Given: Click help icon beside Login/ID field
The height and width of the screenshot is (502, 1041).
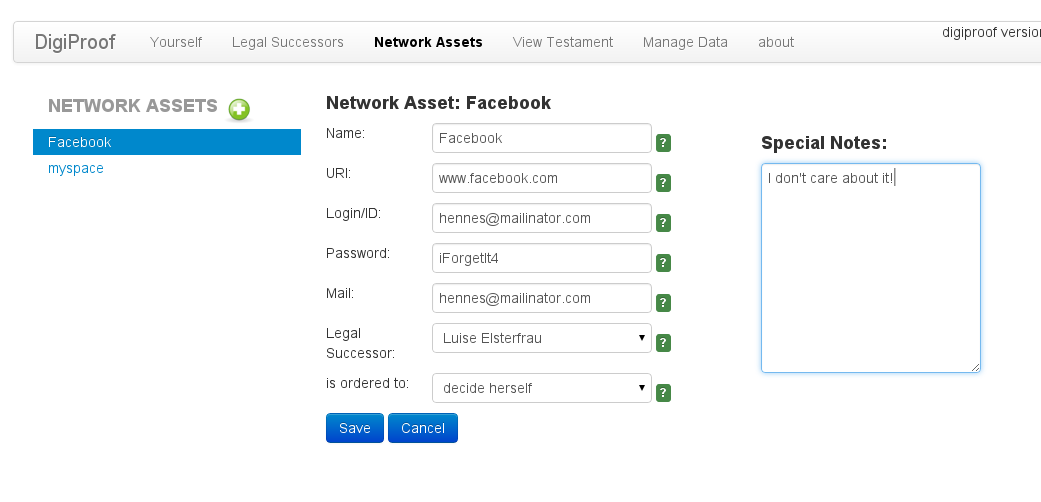Looking at the screenshot, I should pyautogui.click(x=663, y=223).
